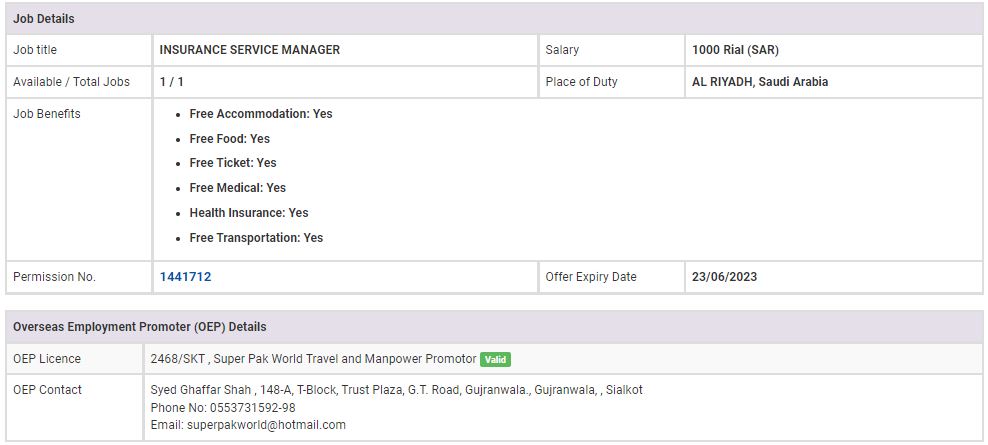
Task: Select the Free Transportation benefit item
Action: (256, 238)
